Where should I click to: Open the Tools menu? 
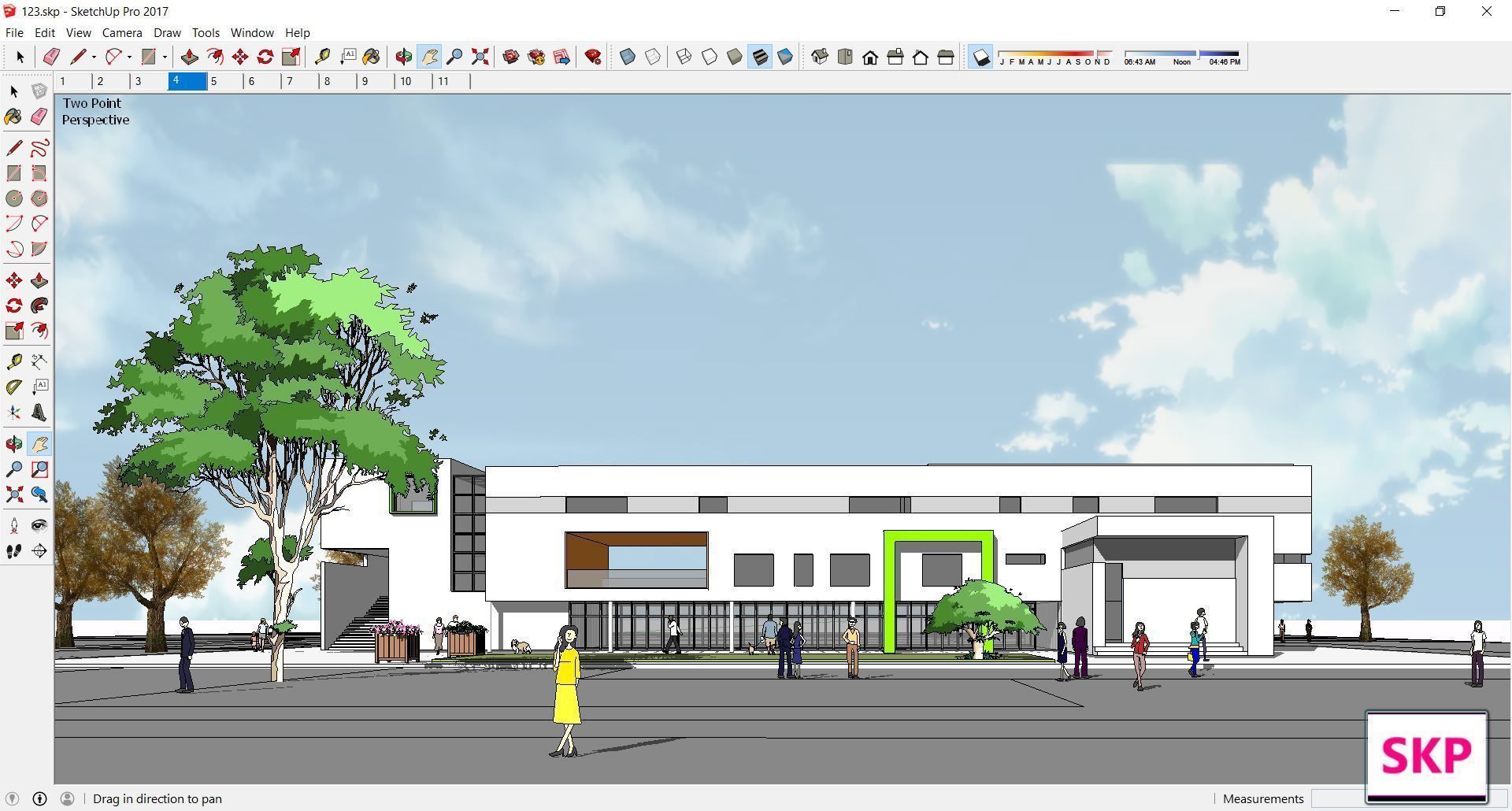pos(206,33)
